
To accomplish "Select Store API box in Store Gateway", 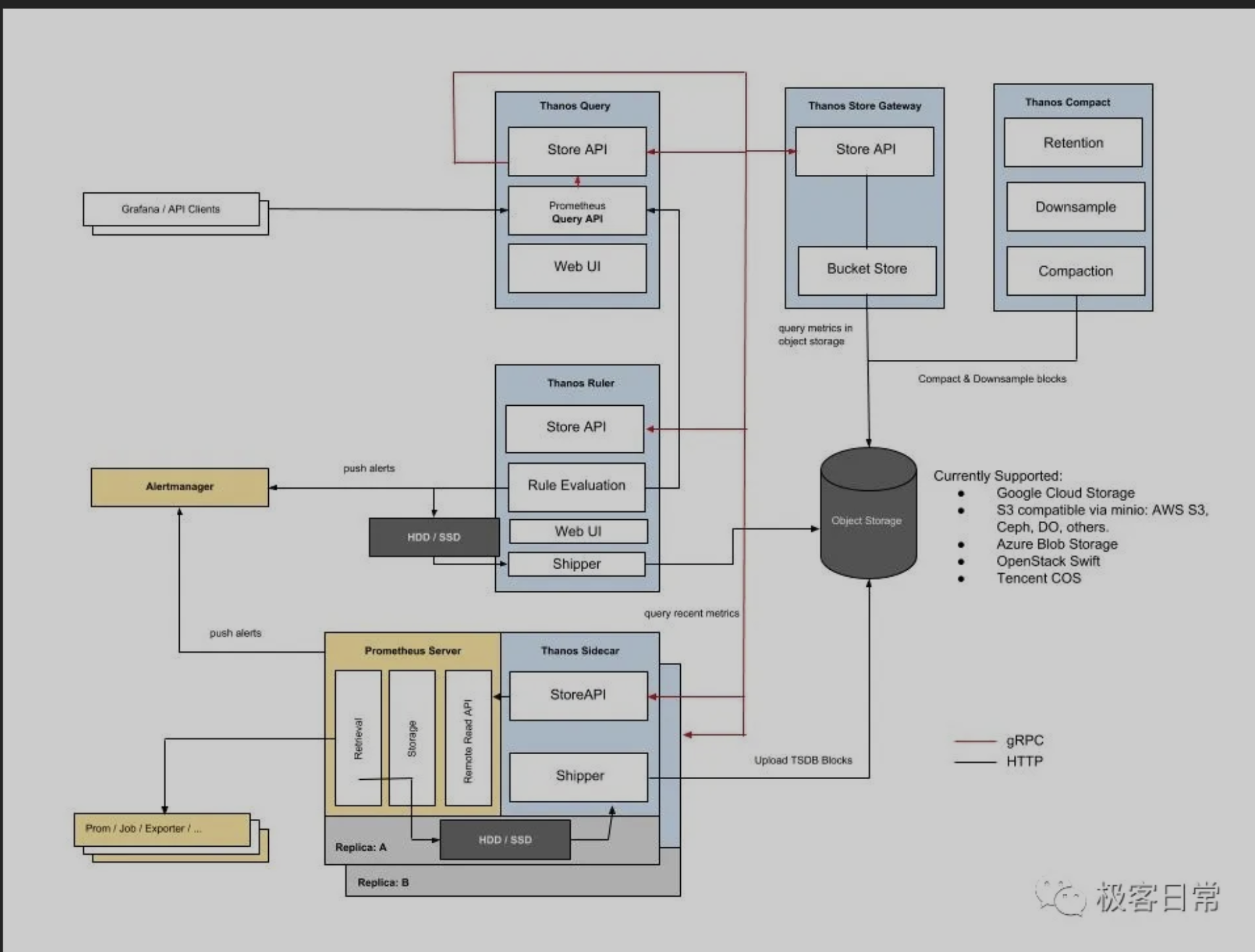I will [x=865, y=151].
